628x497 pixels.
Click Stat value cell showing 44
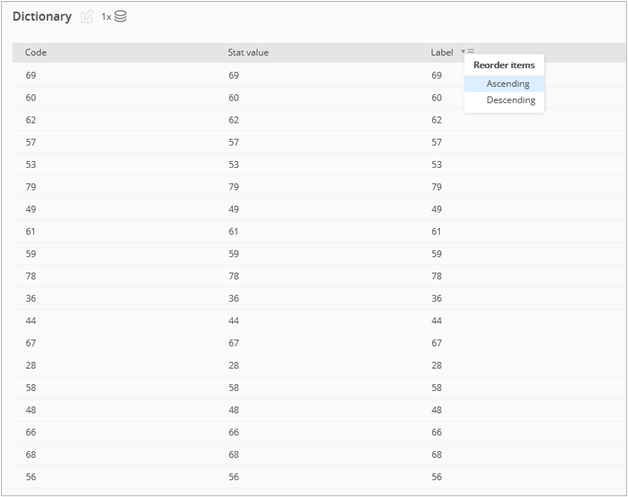coord(233,320)
